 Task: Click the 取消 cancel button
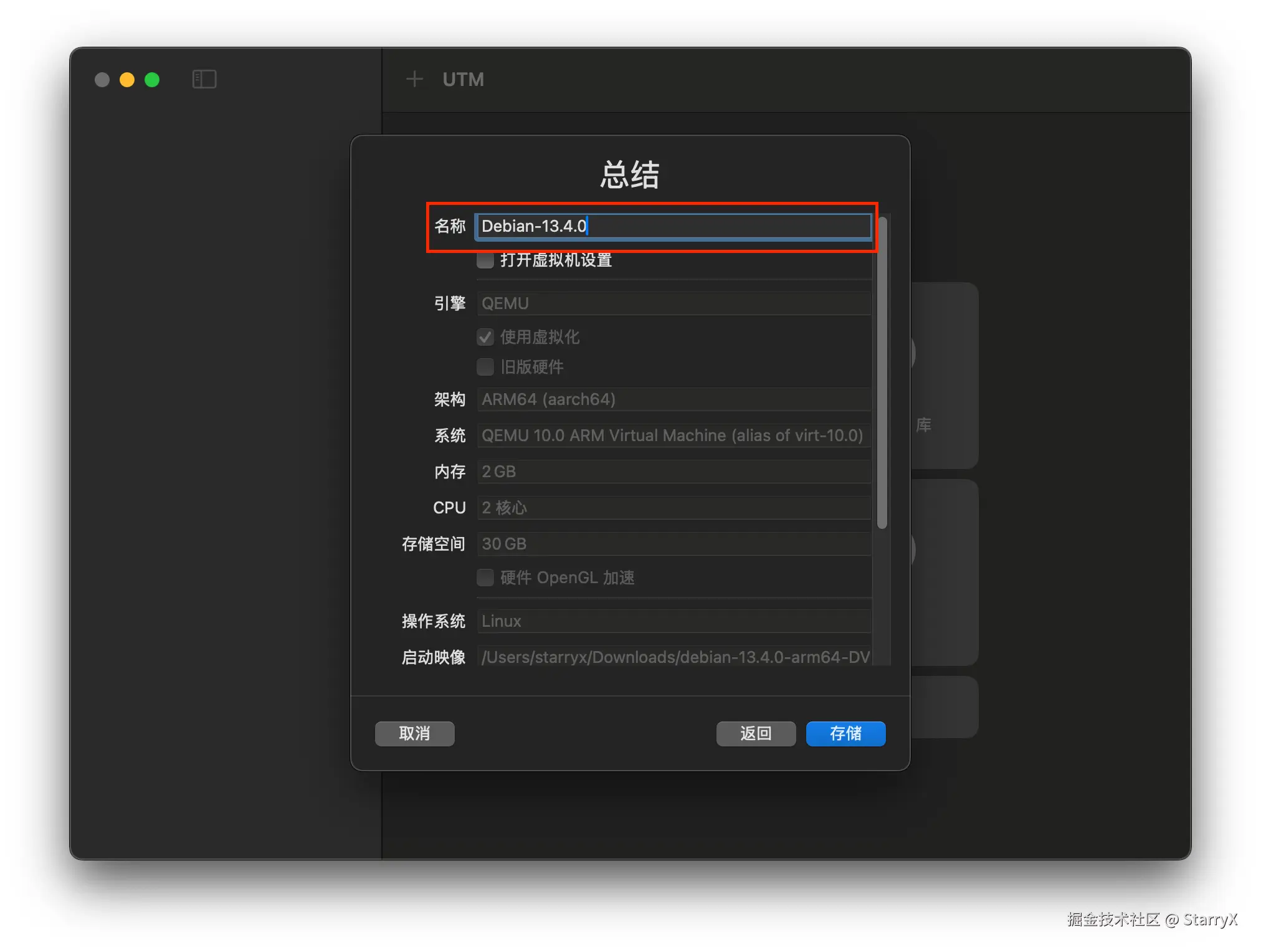click(414, 733)
